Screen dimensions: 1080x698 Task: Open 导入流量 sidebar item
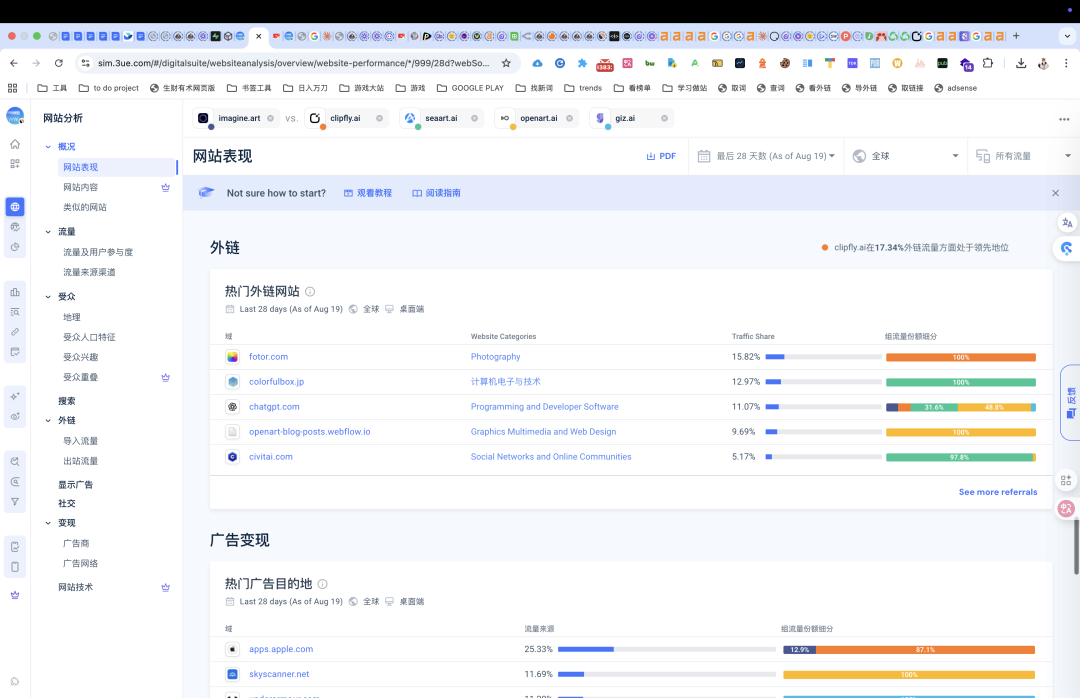(81, 441)
